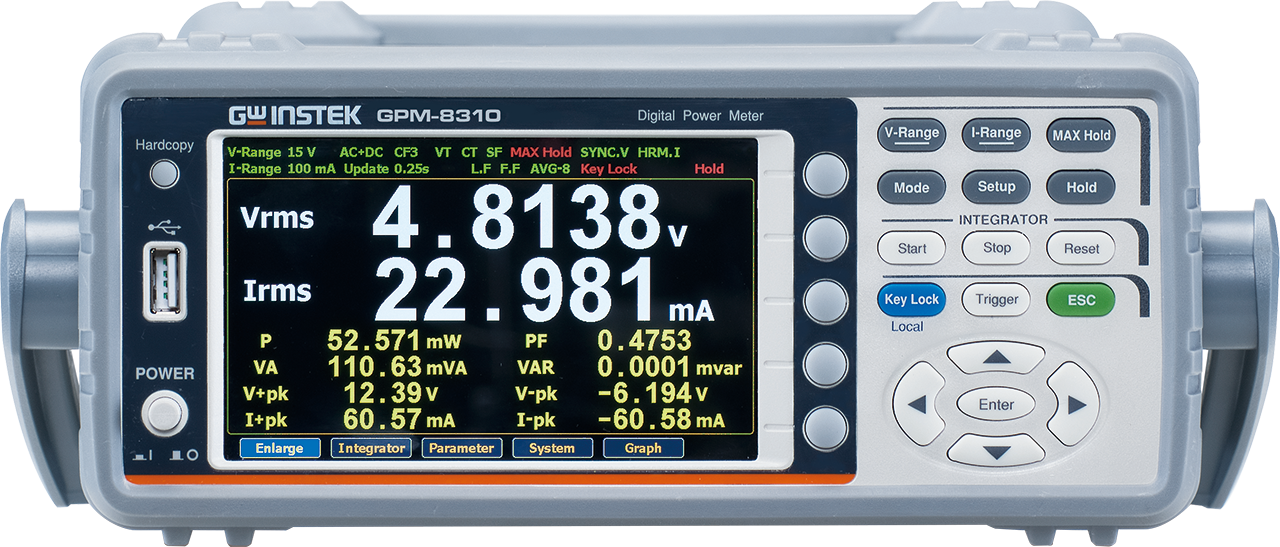This screenshot has width=1280, height=547.
Task: Select the Integrator tab on screen
Action: [x=371, y=449]
